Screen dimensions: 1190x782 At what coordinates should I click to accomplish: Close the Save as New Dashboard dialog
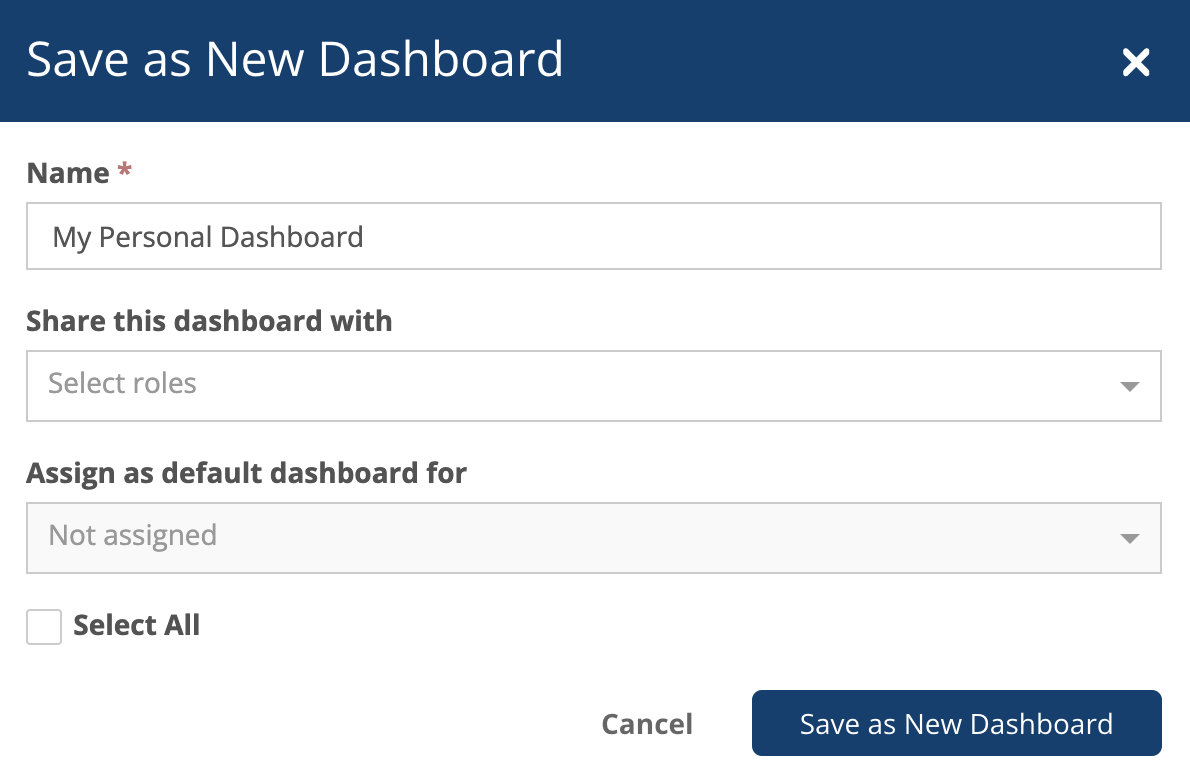pyautogui.click(x=1135, y=62)
